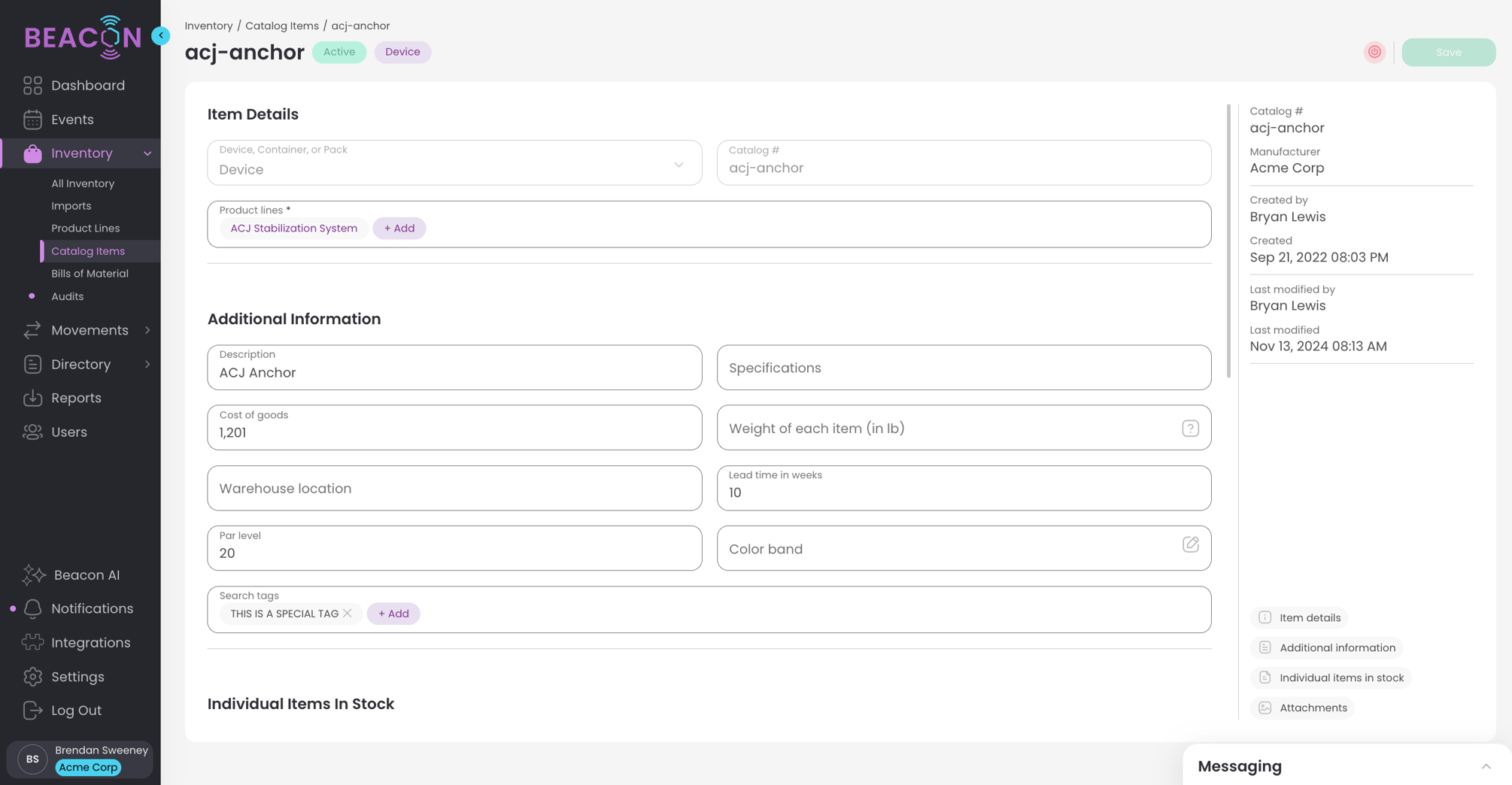1512x785 pixels.
Task: Click the Dashboard icon in sidebar
Action: (x=32, y=86)
